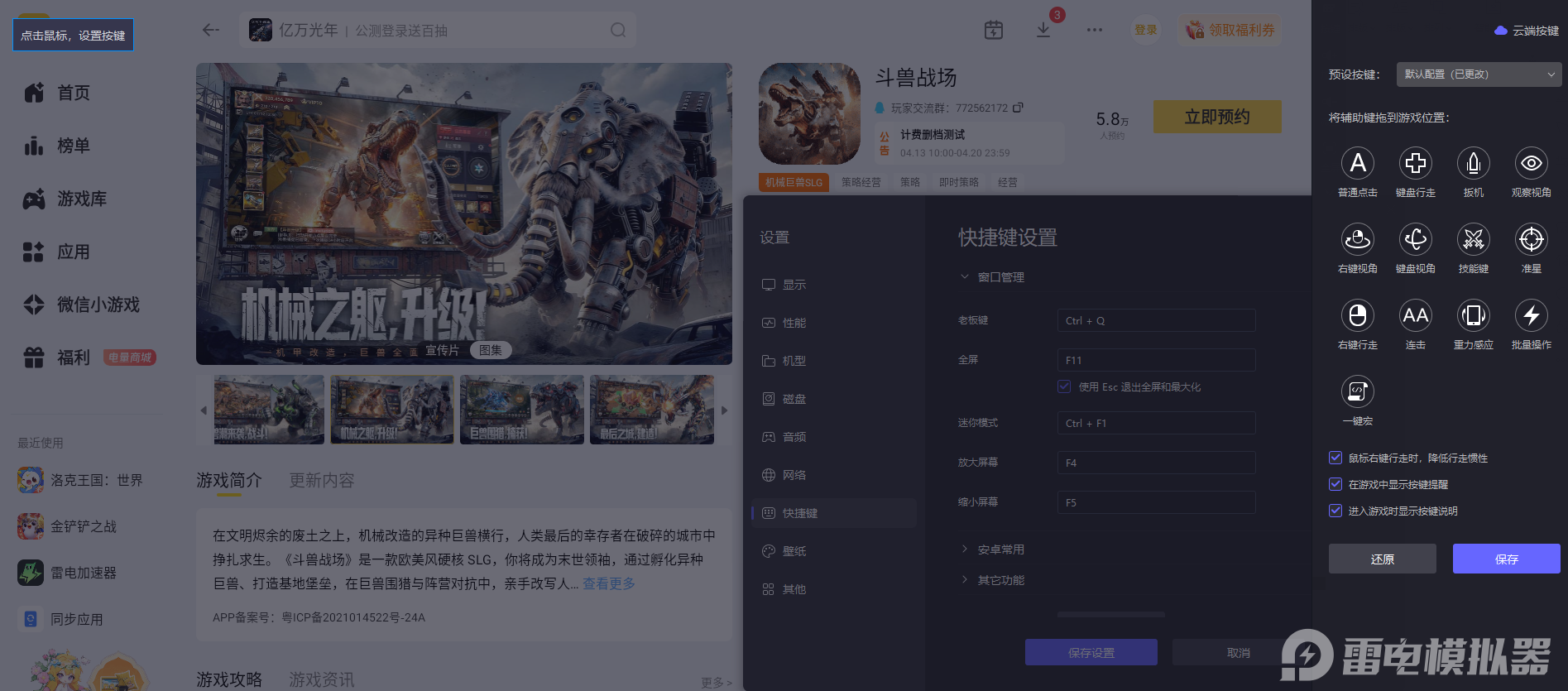1568x691 pixels.
Task: Click the 老板键 shortcut field
Action: tap(1157, 320)
